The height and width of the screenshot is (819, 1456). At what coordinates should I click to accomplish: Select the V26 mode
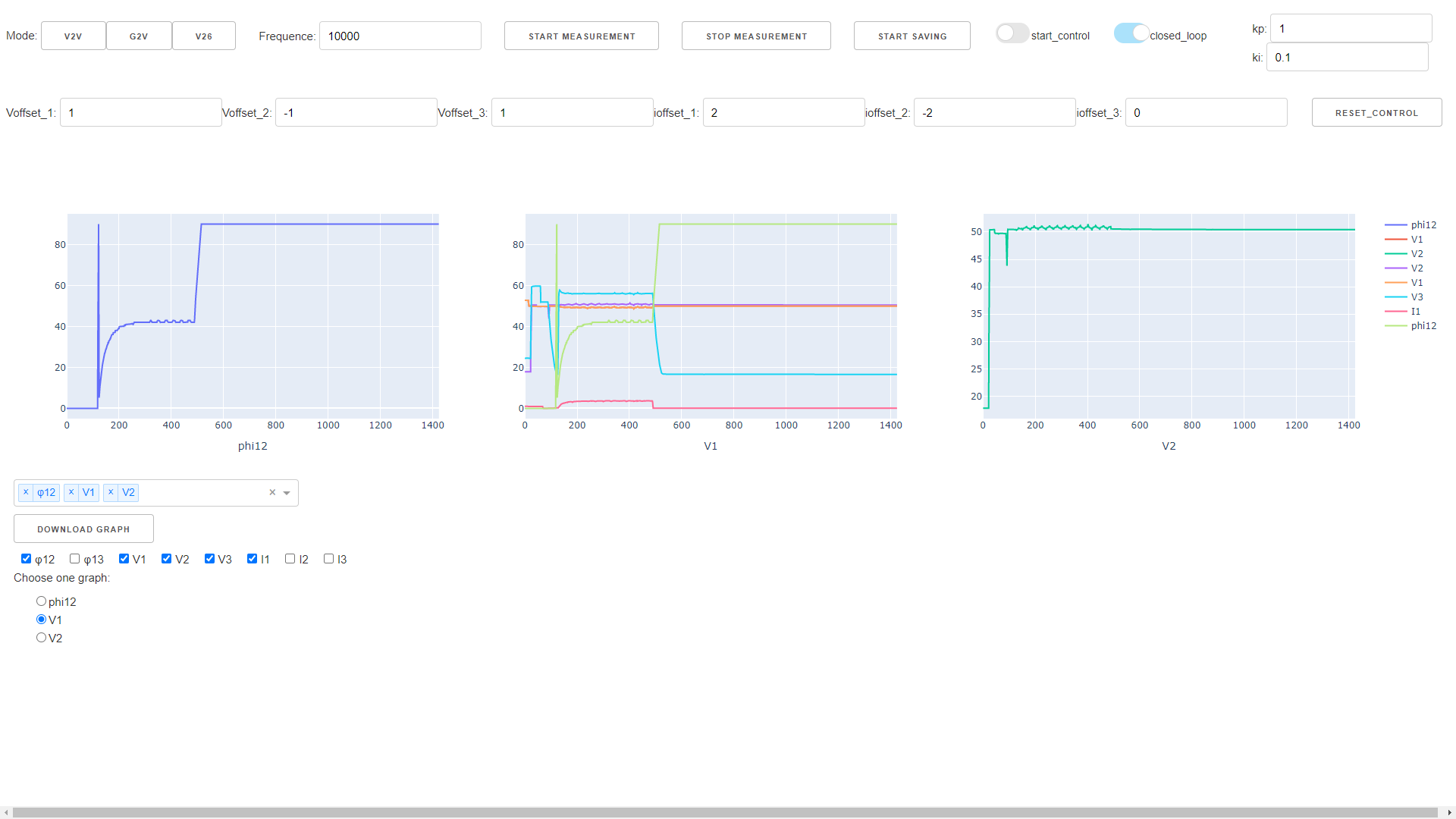203,35
